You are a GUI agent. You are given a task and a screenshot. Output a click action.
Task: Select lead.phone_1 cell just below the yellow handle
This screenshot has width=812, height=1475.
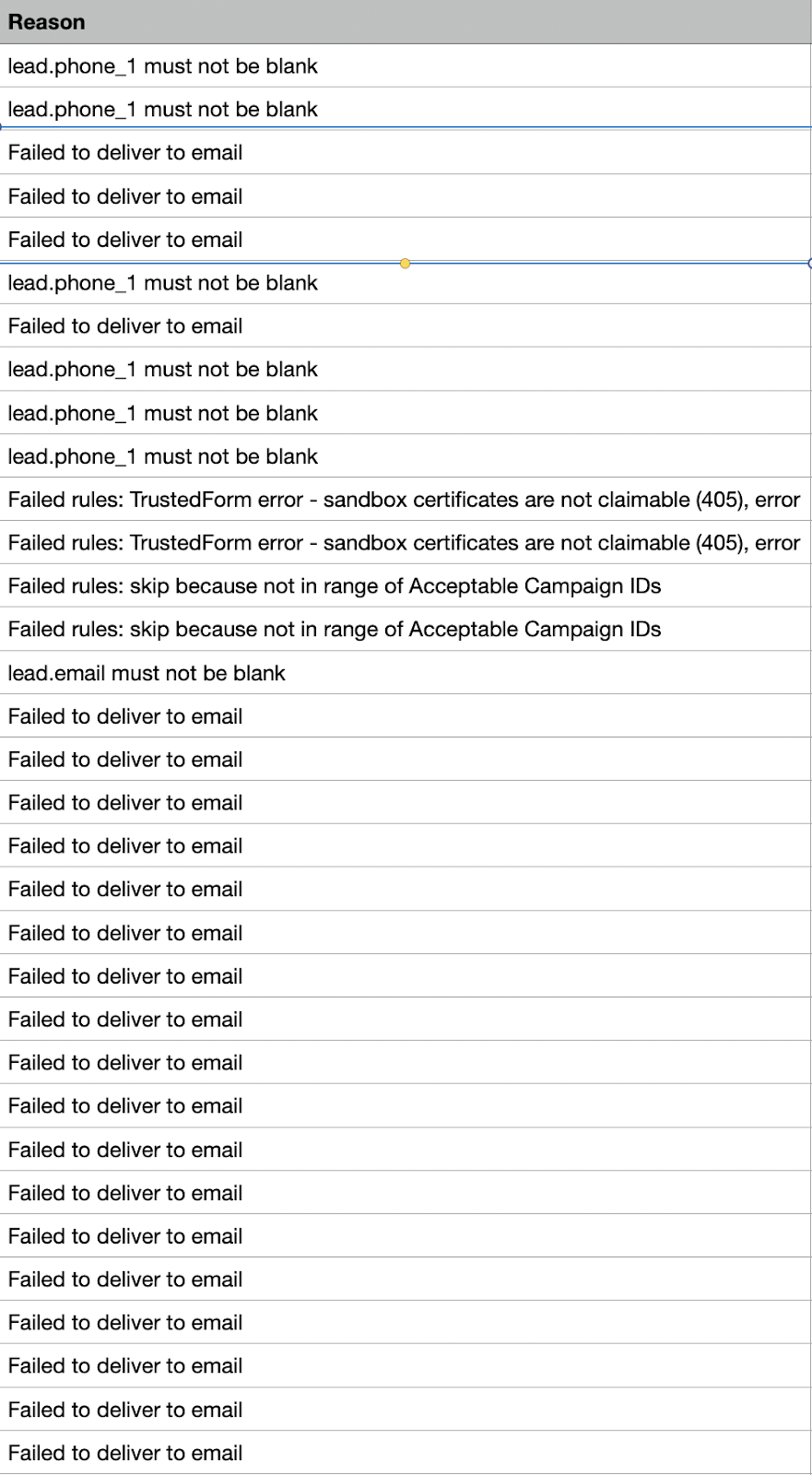[x=162, y=283]
